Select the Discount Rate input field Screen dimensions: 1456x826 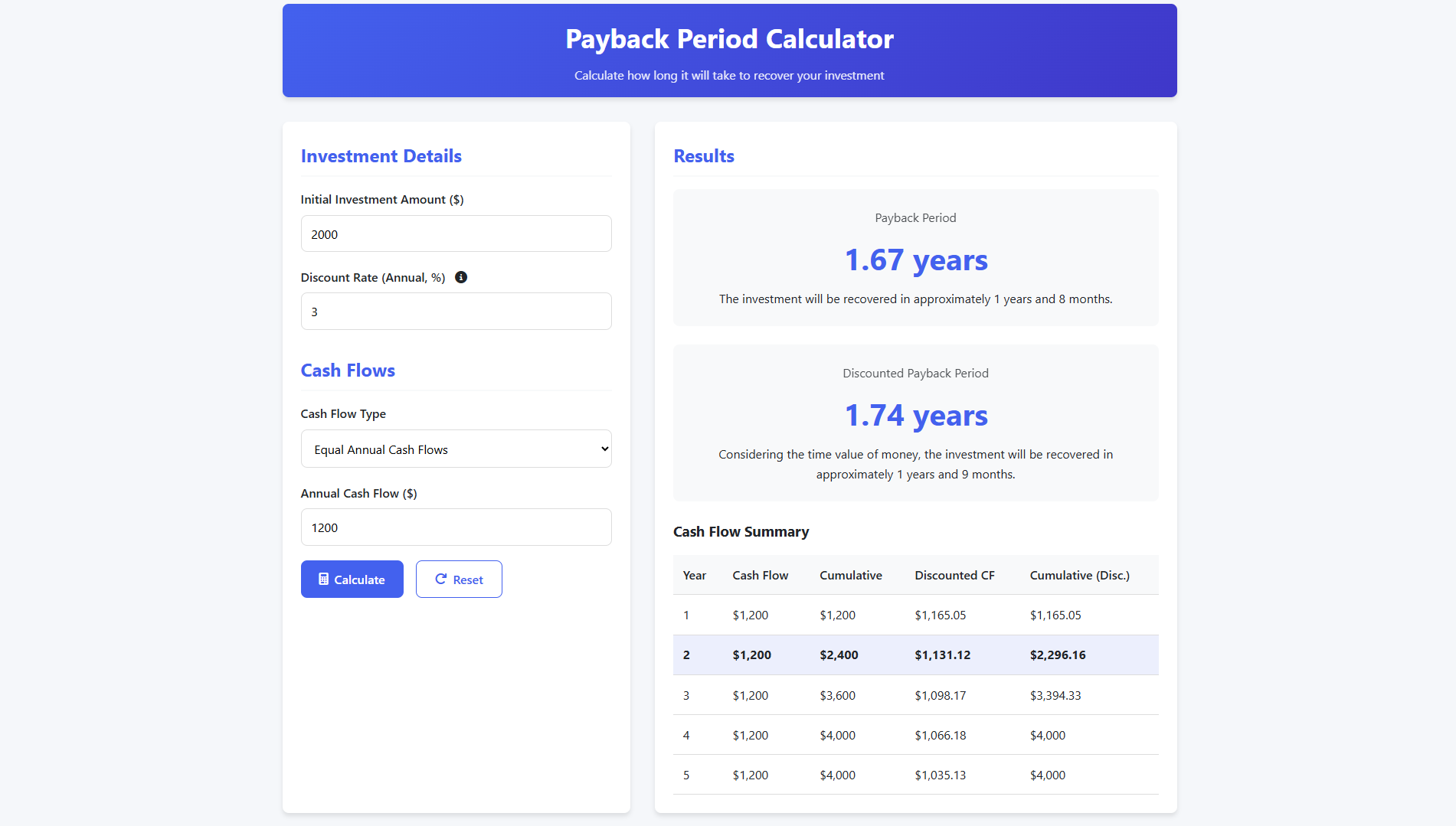456,312
